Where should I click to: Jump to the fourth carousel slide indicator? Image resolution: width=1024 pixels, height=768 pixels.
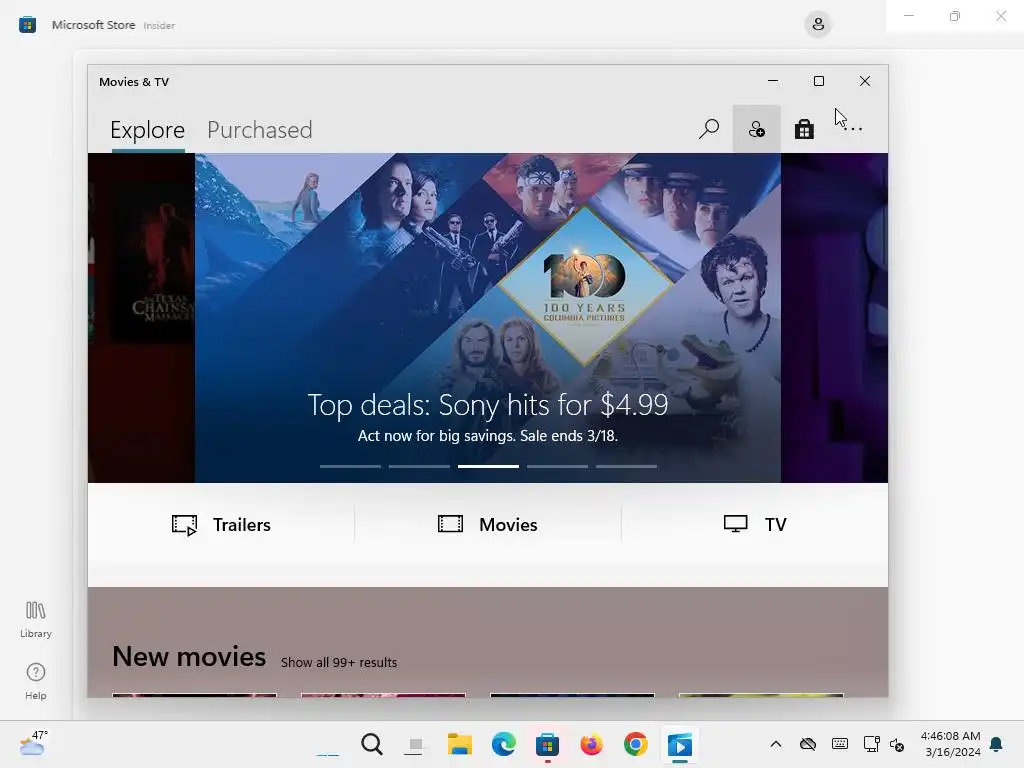(x=557, y=466)
